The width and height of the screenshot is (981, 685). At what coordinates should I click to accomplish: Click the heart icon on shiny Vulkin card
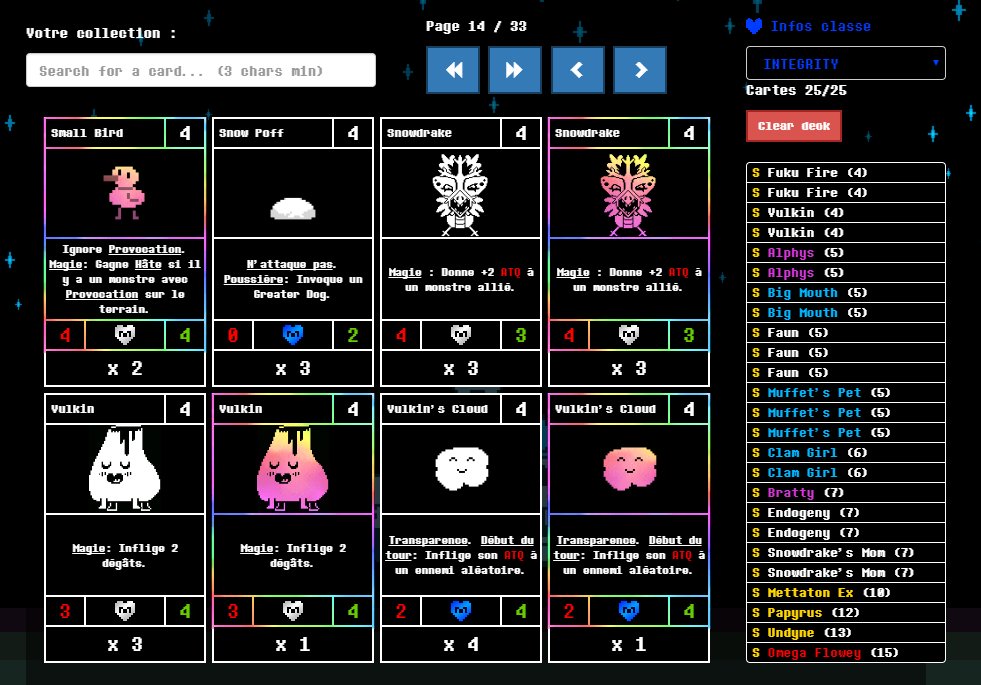293,611
